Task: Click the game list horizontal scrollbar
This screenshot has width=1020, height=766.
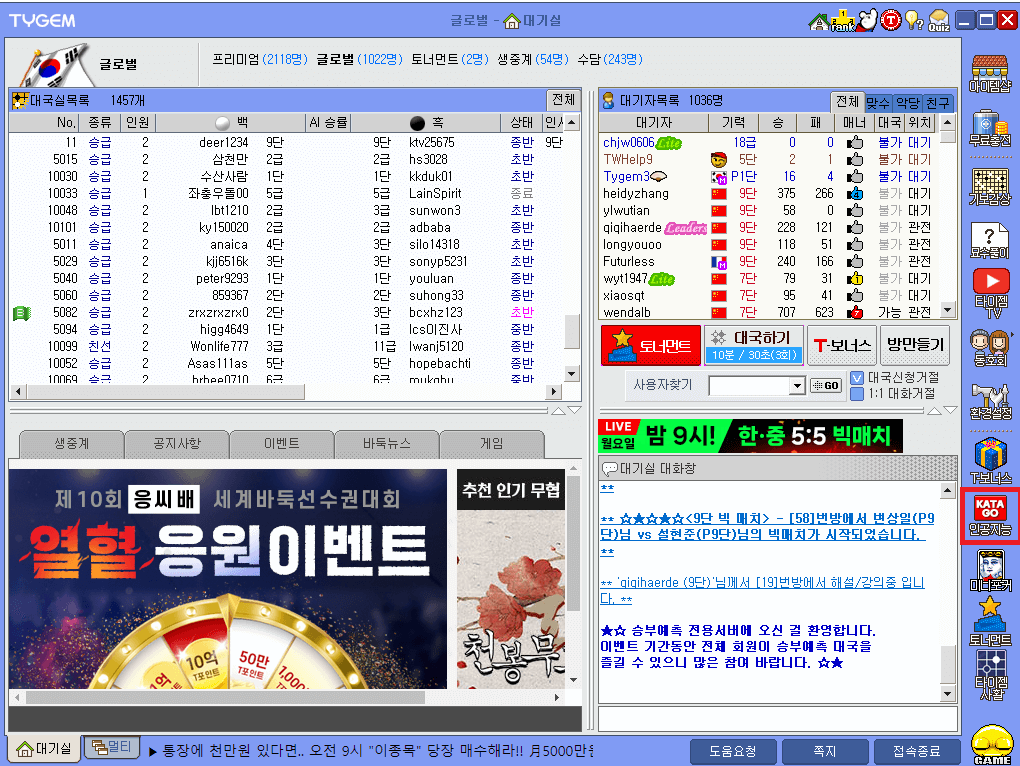Action: (x=167, y=391)
